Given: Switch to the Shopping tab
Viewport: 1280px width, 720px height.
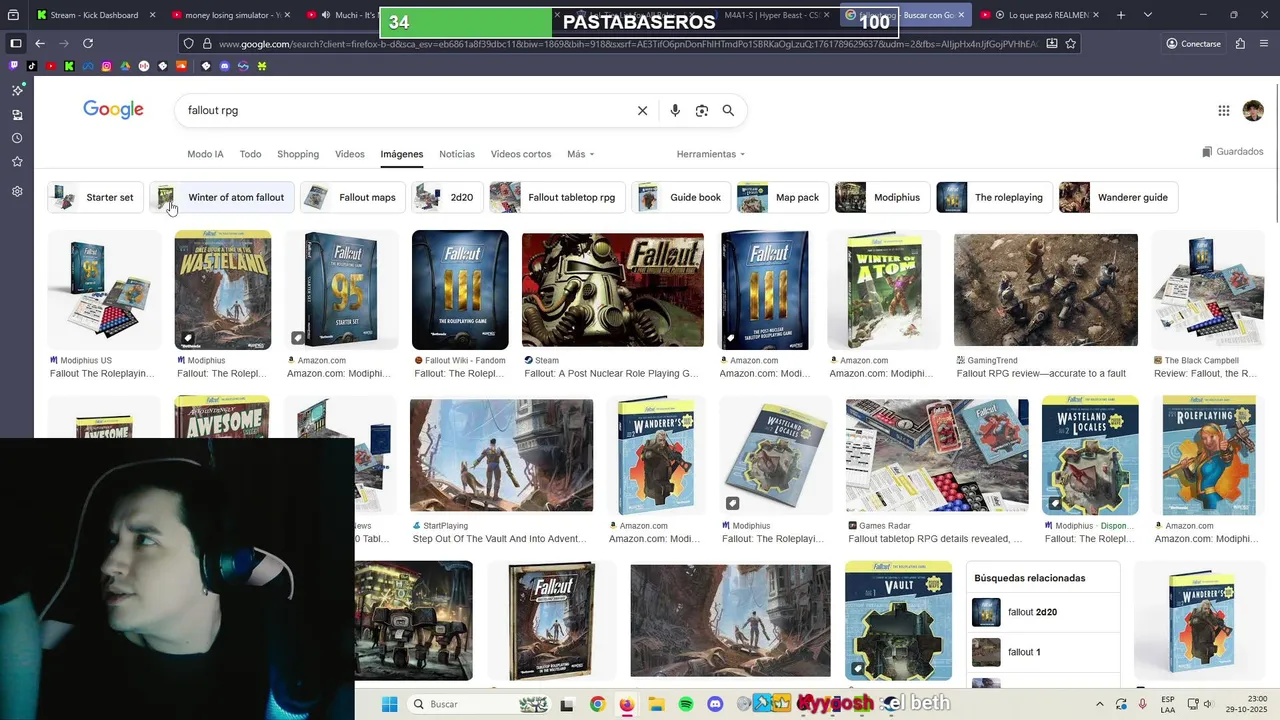Looking at the screenshot, I should (298, 154).
